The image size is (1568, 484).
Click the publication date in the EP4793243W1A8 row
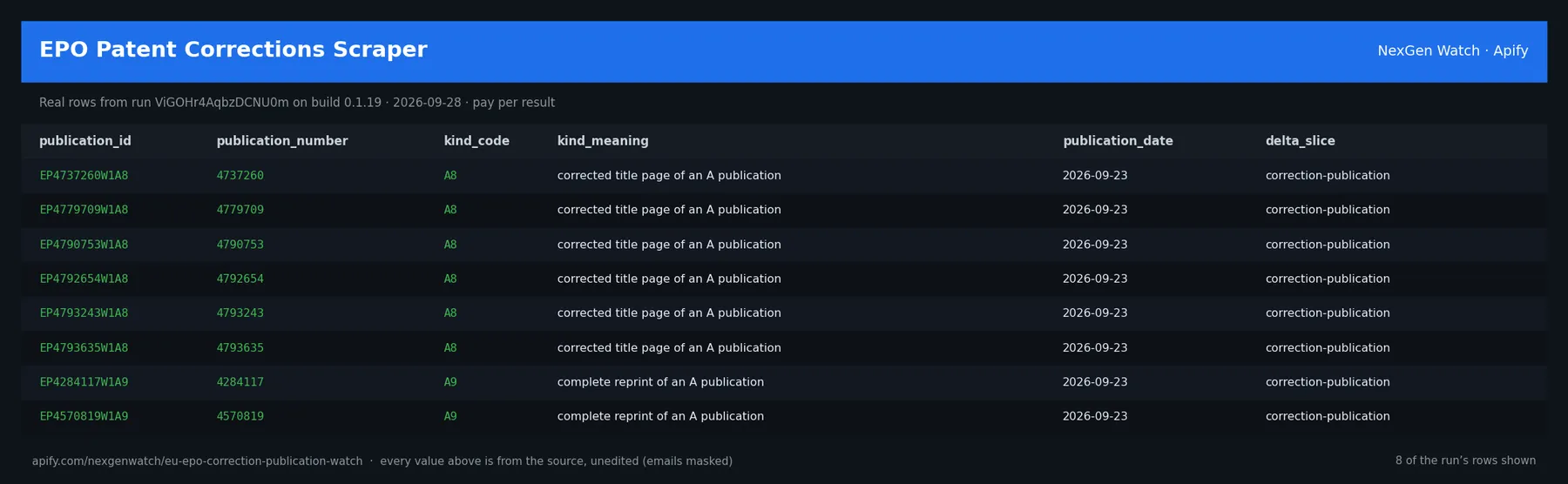click(x=1095, y=313)
